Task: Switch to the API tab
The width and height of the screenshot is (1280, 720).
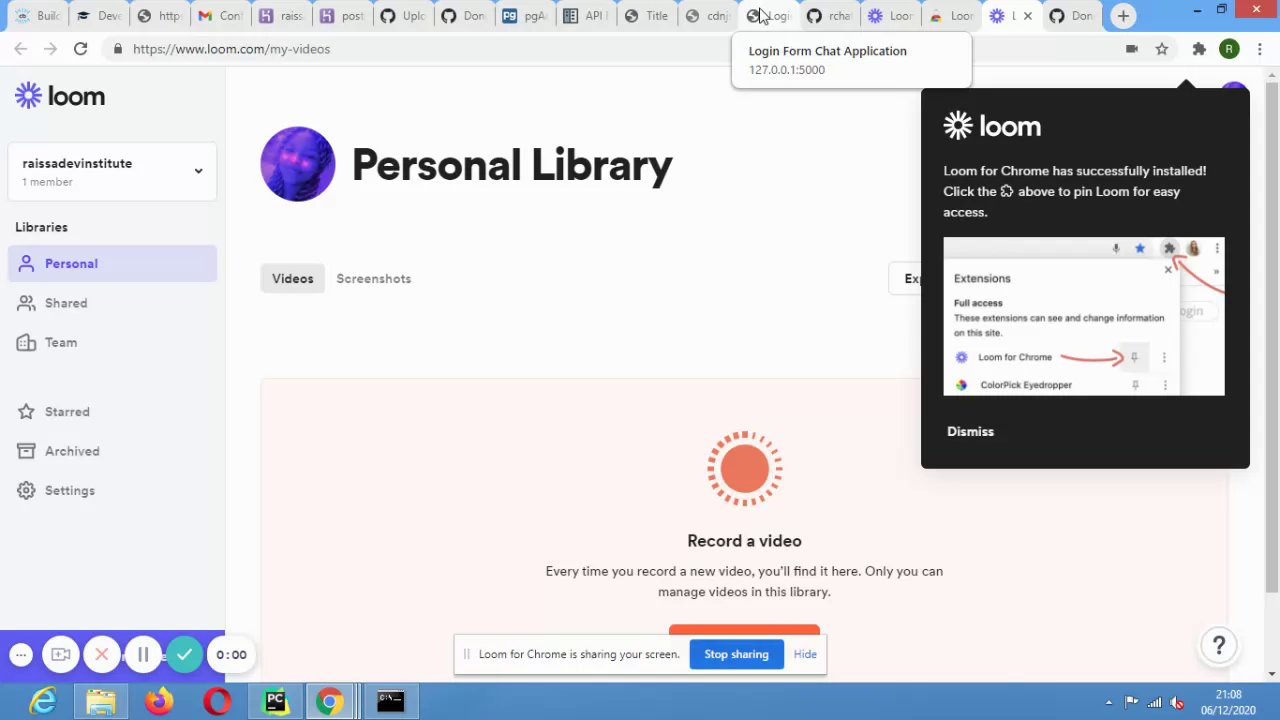Action: (x=585, y=15)
